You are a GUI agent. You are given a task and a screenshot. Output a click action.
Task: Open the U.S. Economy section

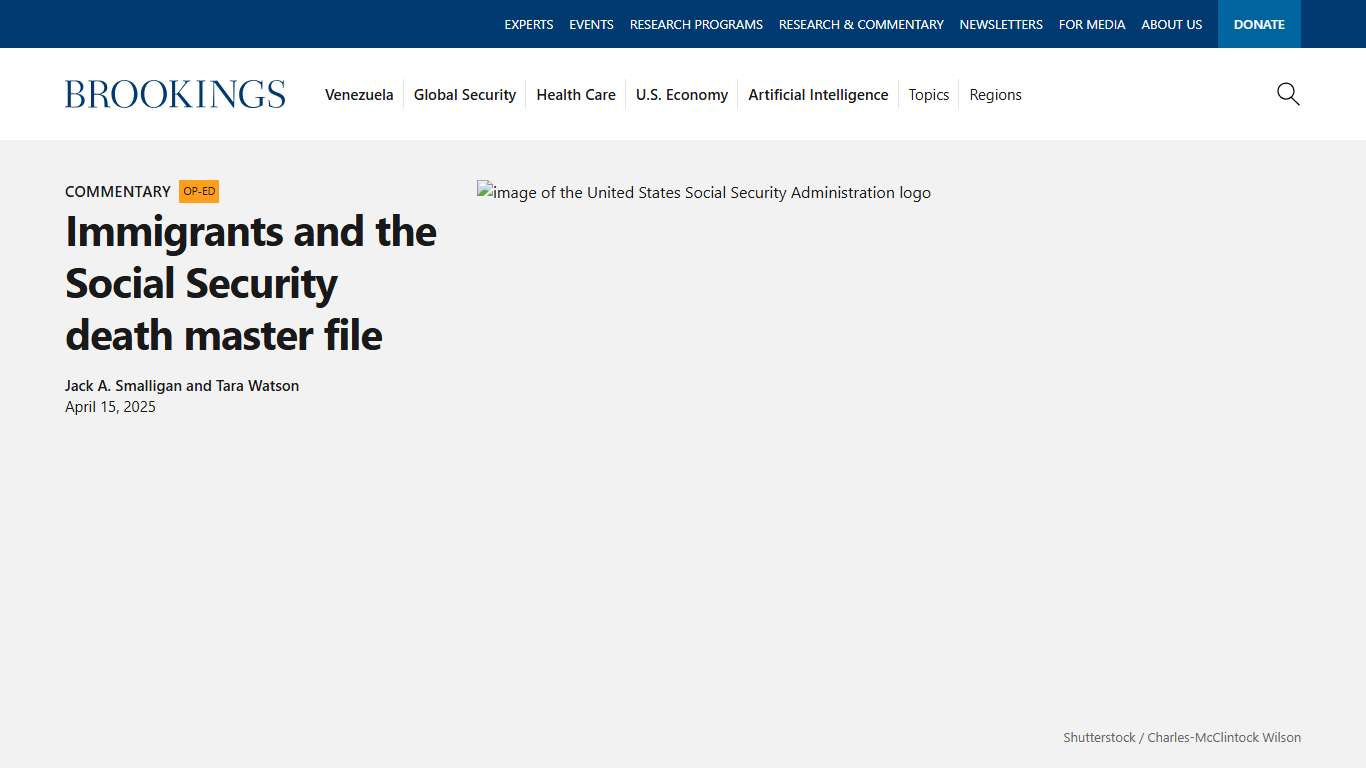click(682, 94)
